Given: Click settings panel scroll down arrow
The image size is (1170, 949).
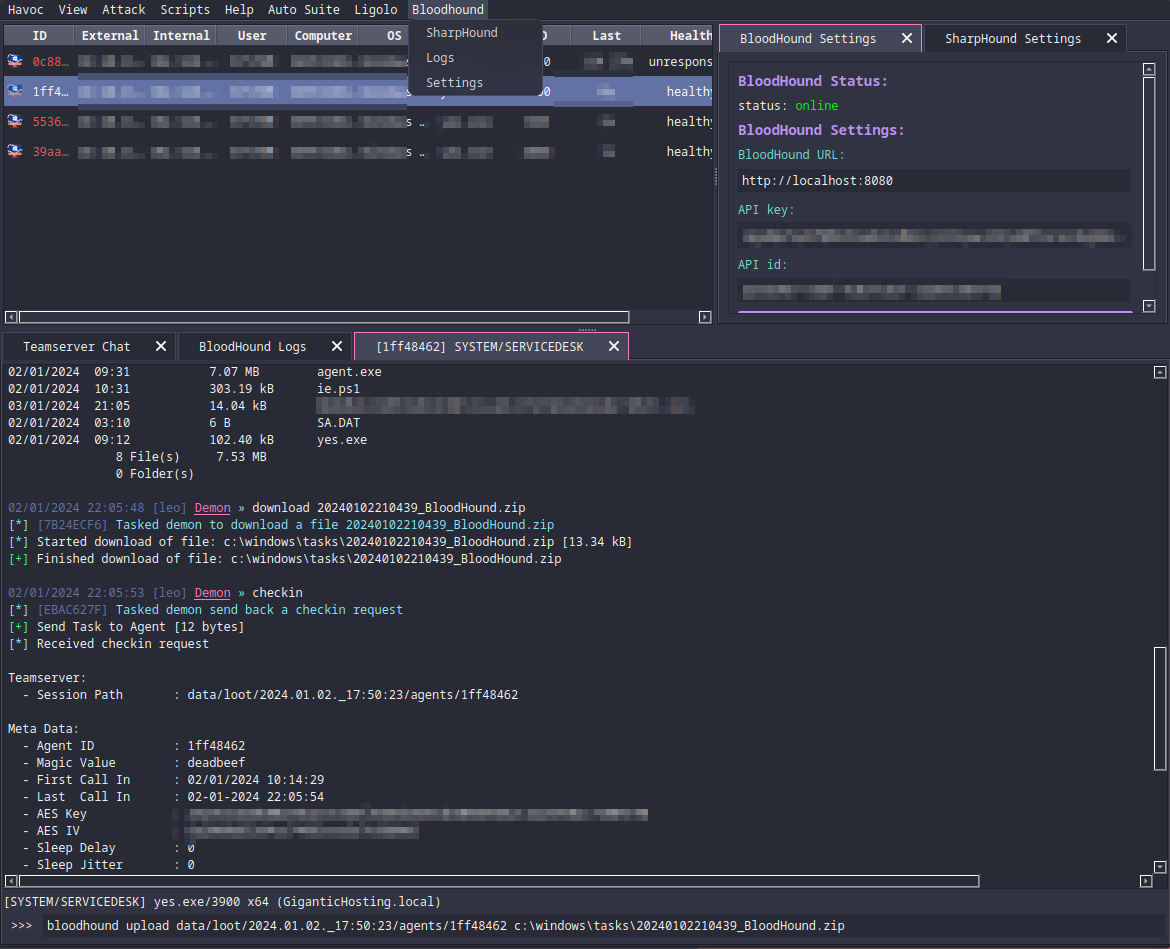Looking at the screenshot, I should pos(1149,306).
